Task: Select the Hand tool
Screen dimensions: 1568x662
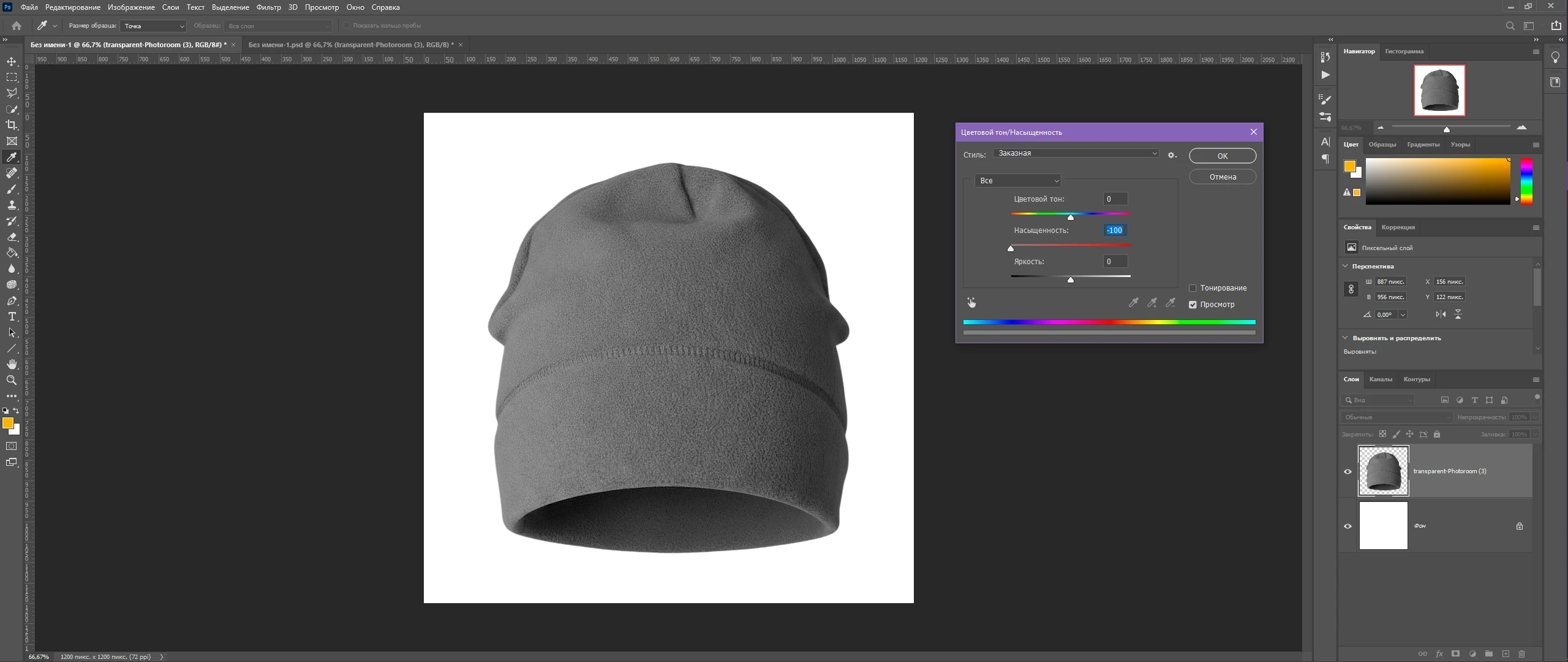Action: tap(12, 364)
